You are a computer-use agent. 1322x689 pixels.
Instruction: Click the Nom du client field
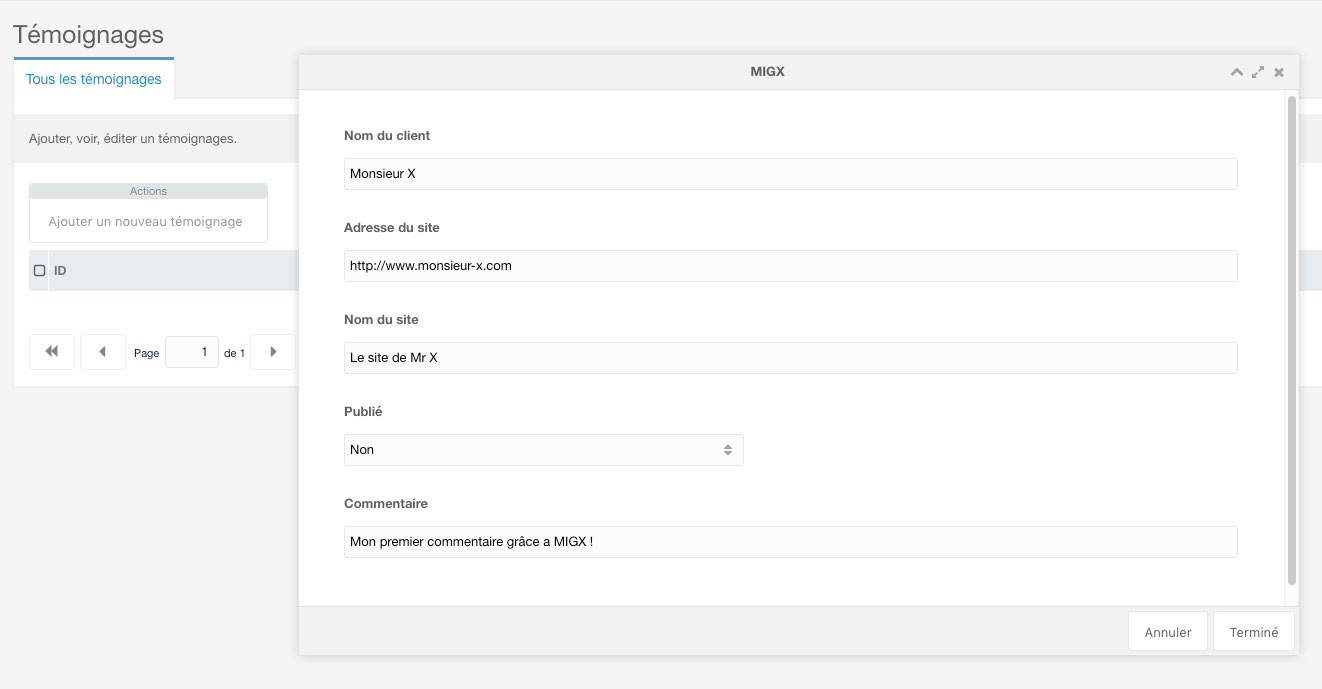pos(790,174)
